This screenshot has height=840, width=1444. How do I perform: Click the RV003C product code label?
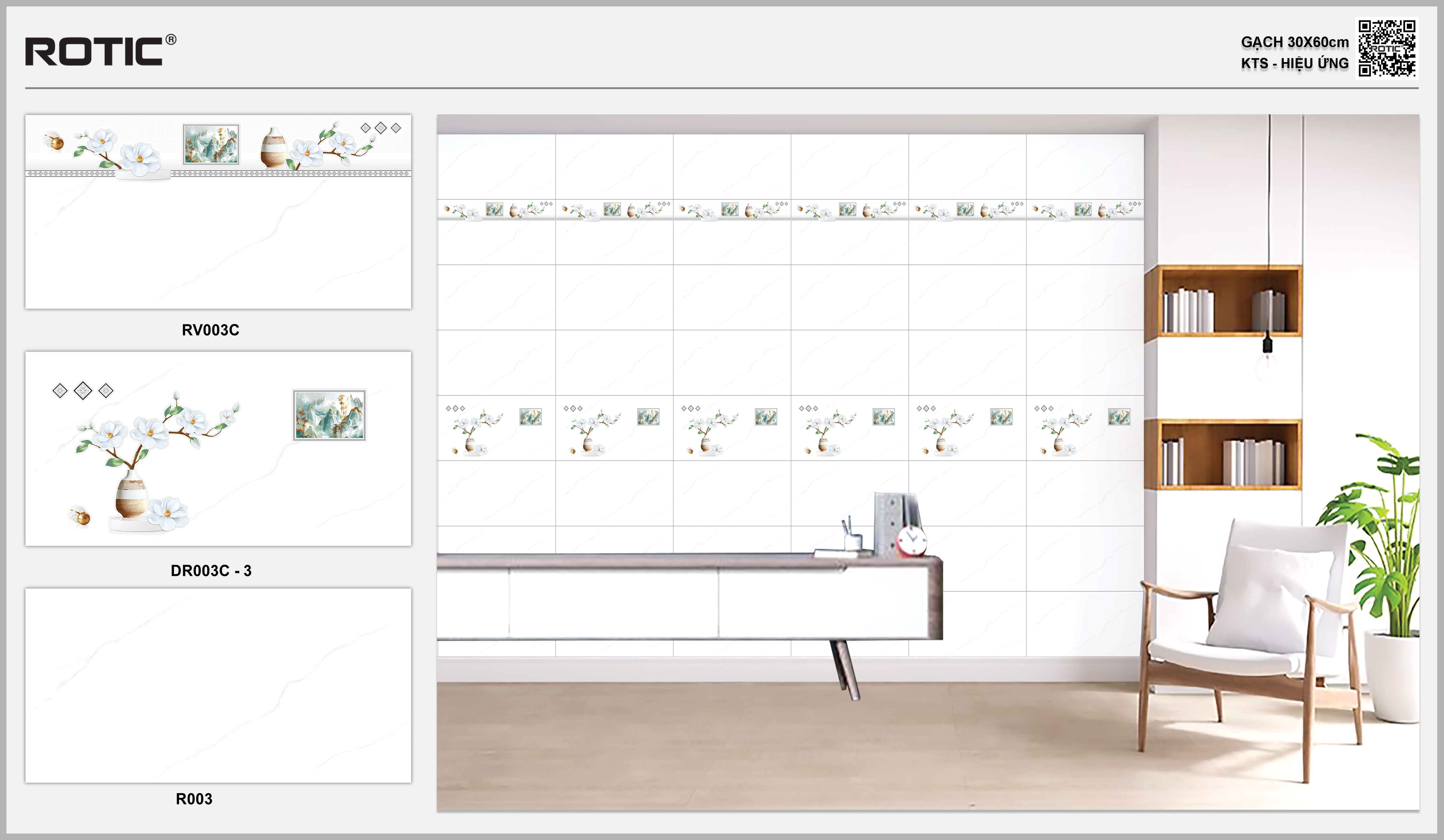click(210, 330)
